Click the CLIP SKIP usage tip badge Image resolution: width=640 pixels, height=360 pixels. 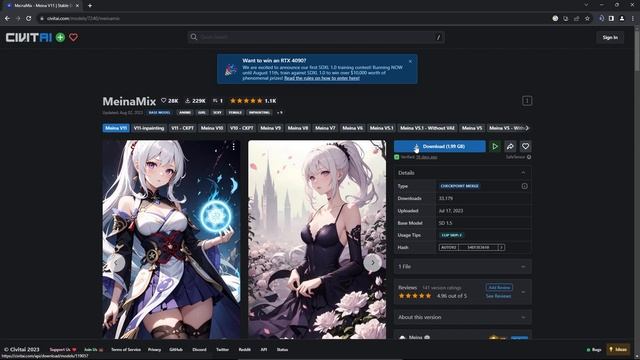click(451, 235)
